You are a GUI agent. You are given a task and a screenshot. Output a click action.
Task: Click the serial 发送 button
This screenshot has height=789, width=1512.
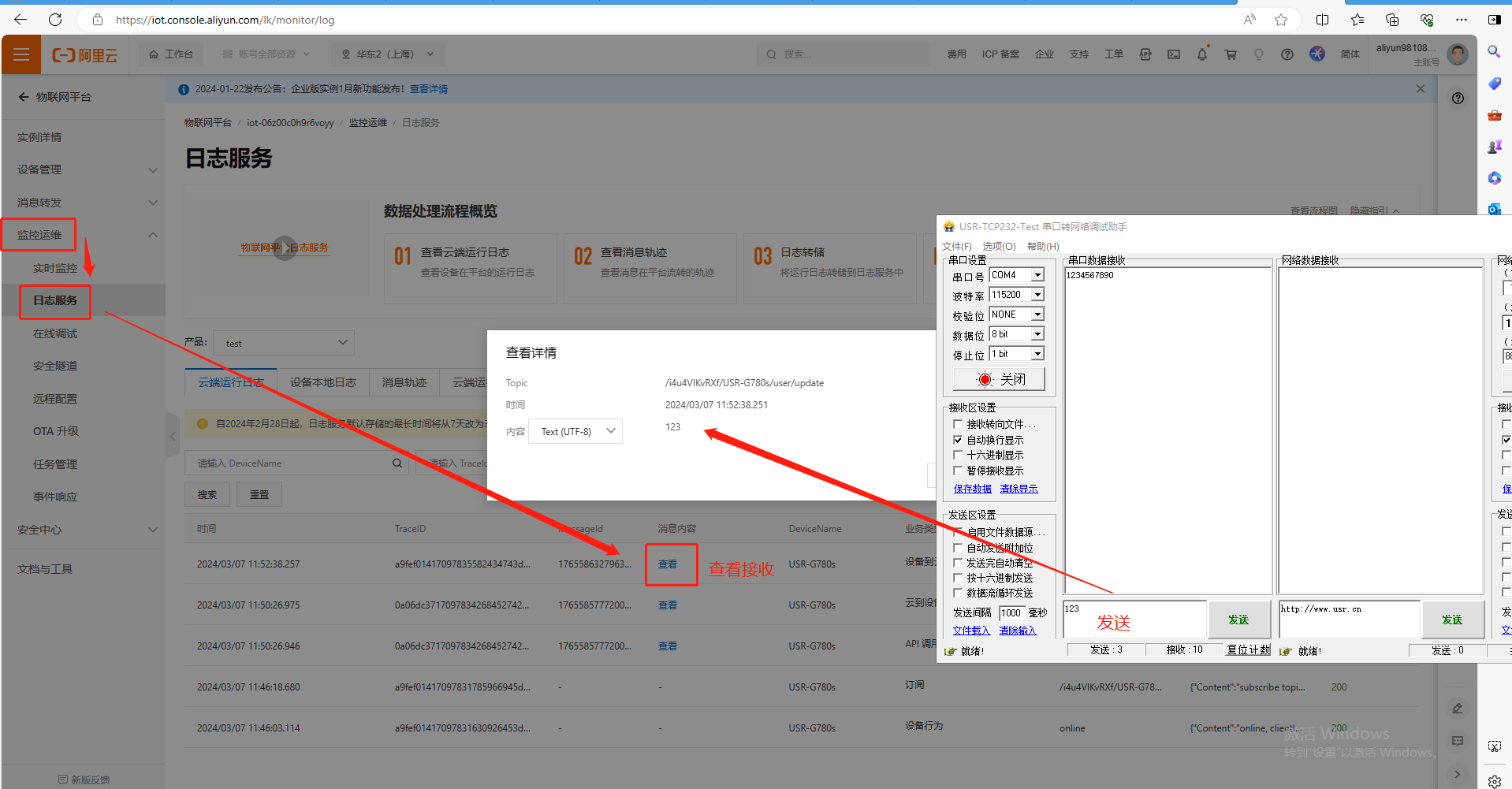tap(1238, 620)
